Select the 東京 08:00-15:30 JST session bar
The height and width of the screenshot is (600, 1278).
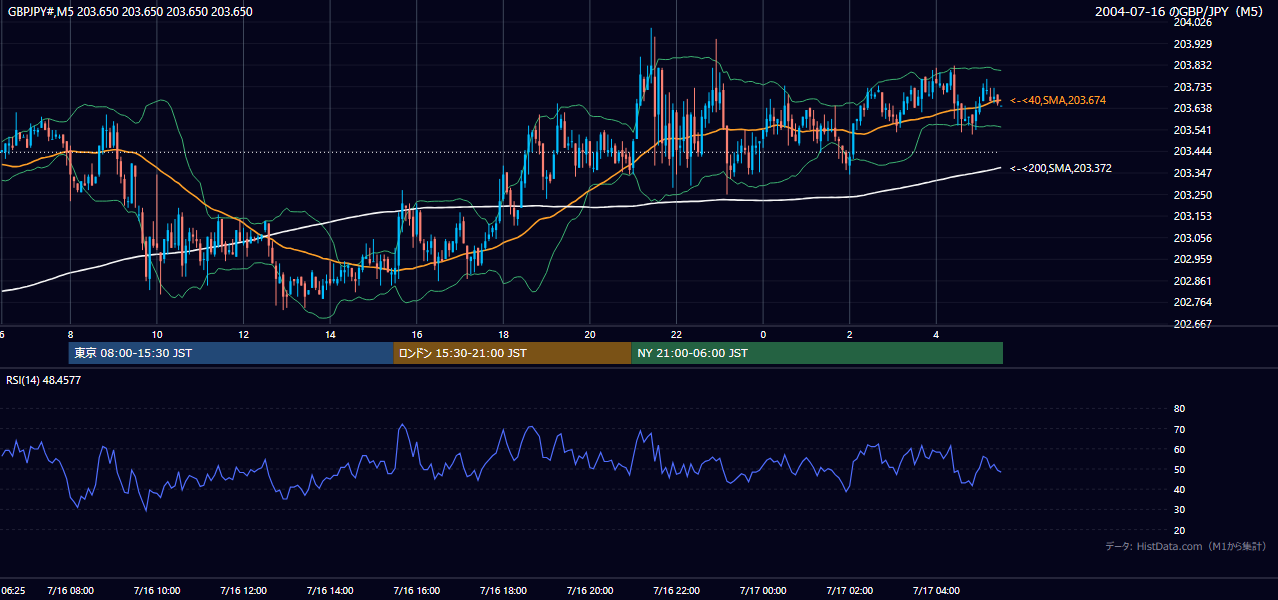coord(231,353)
